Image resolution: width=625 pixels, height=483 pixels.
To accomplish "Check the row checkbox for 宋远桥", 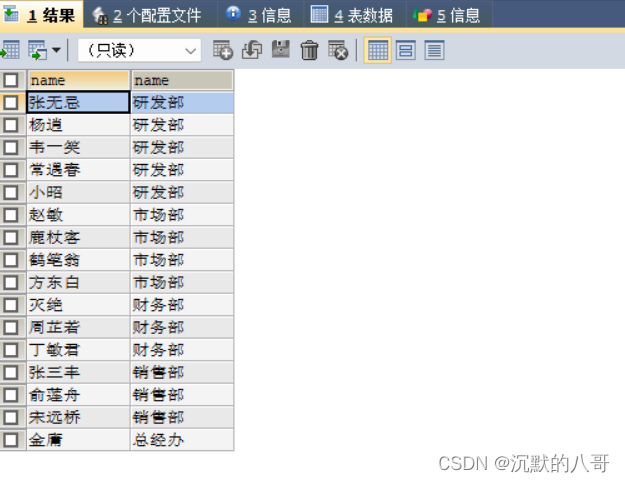I will click(x=11, y=418).
